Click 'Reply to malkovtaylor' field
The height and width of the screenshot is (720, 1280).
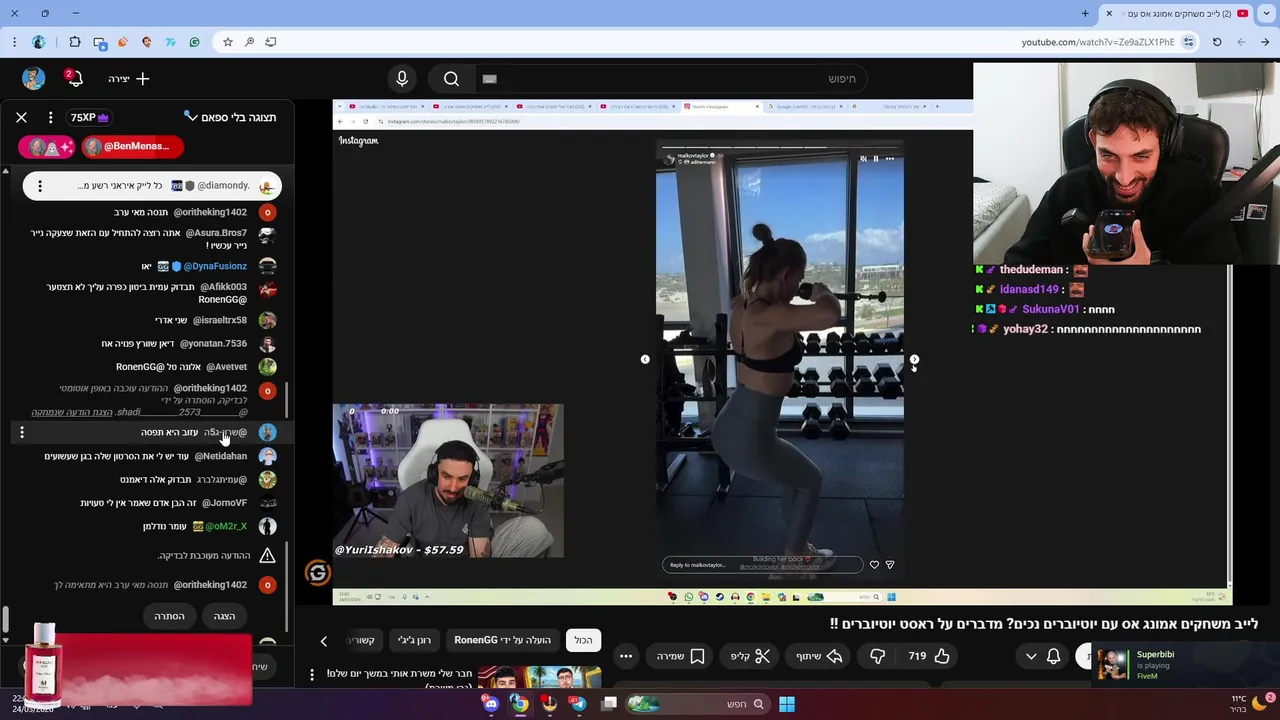pyautogui.click(x=762, y=565)
